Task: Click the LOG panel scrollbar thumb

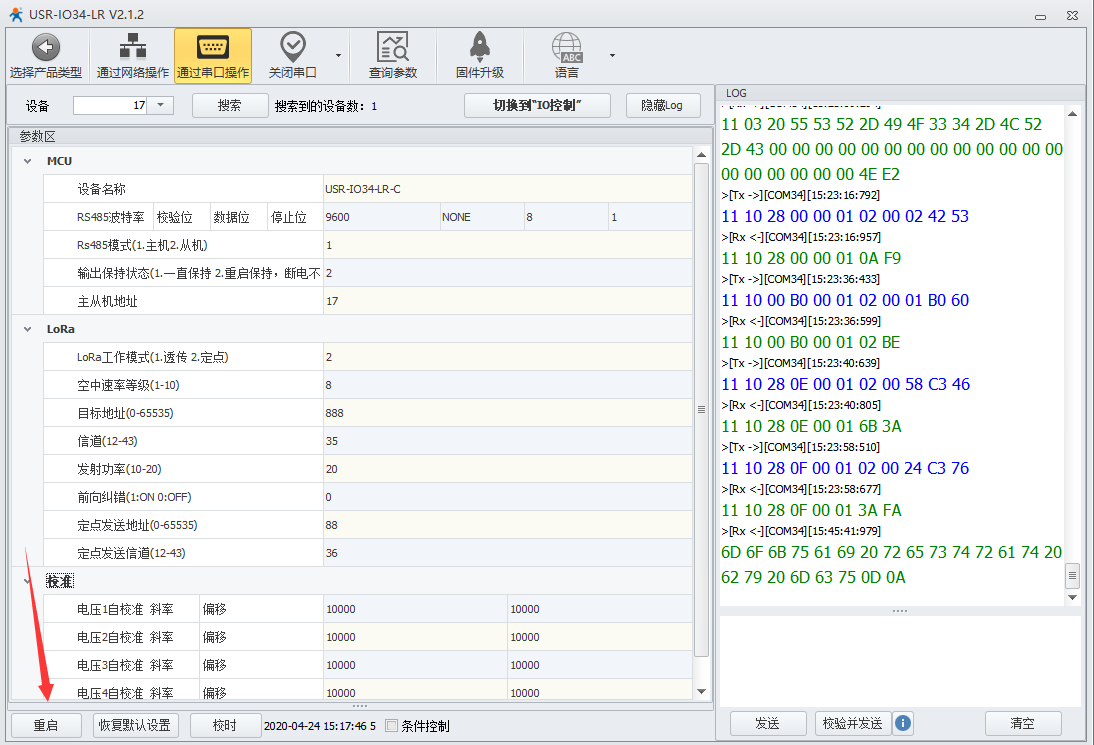Action: pyautogui.click(x=1072, y=576)
